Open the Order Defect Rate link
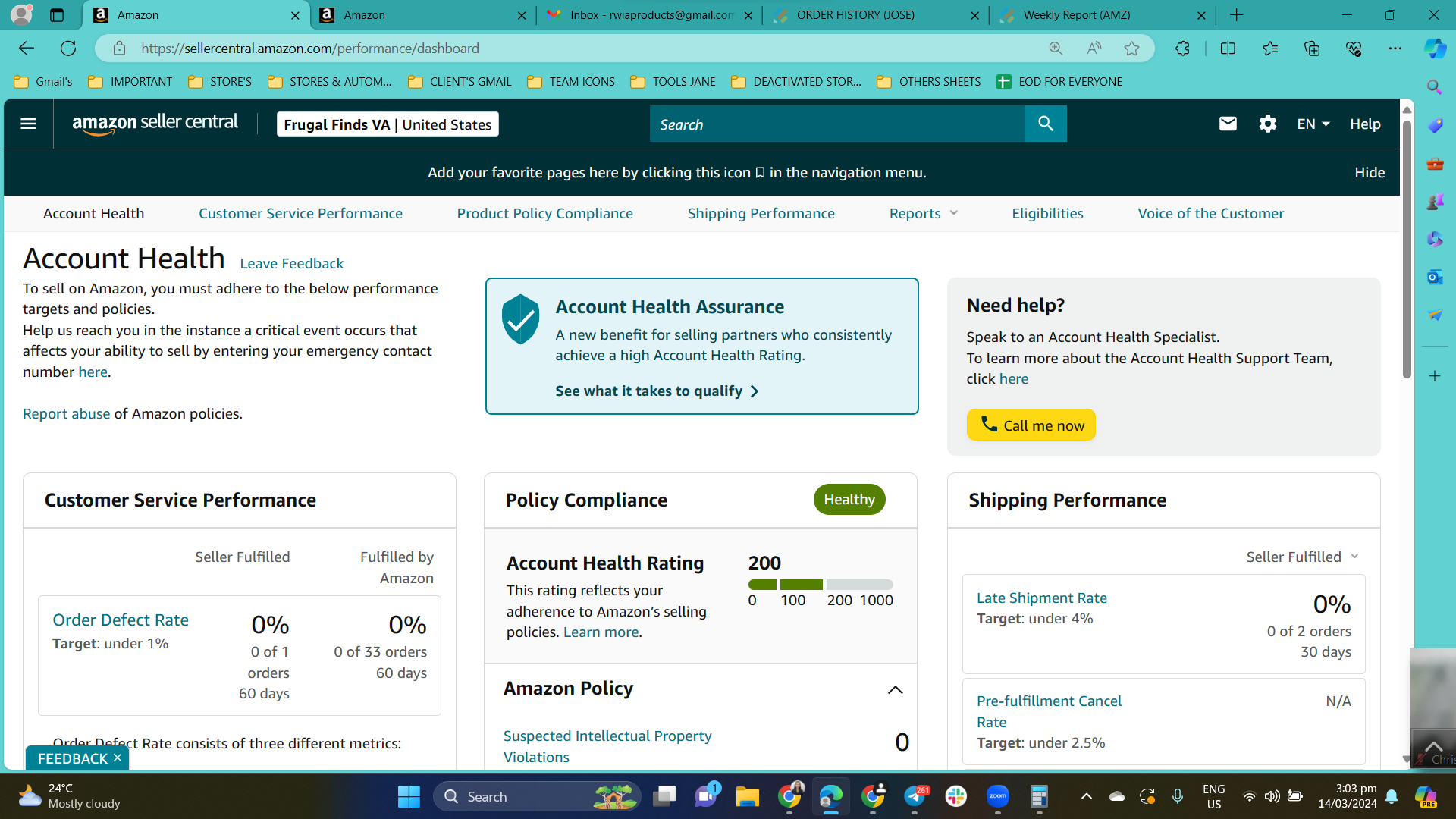The image size is (1456, 819). [121, 620]
